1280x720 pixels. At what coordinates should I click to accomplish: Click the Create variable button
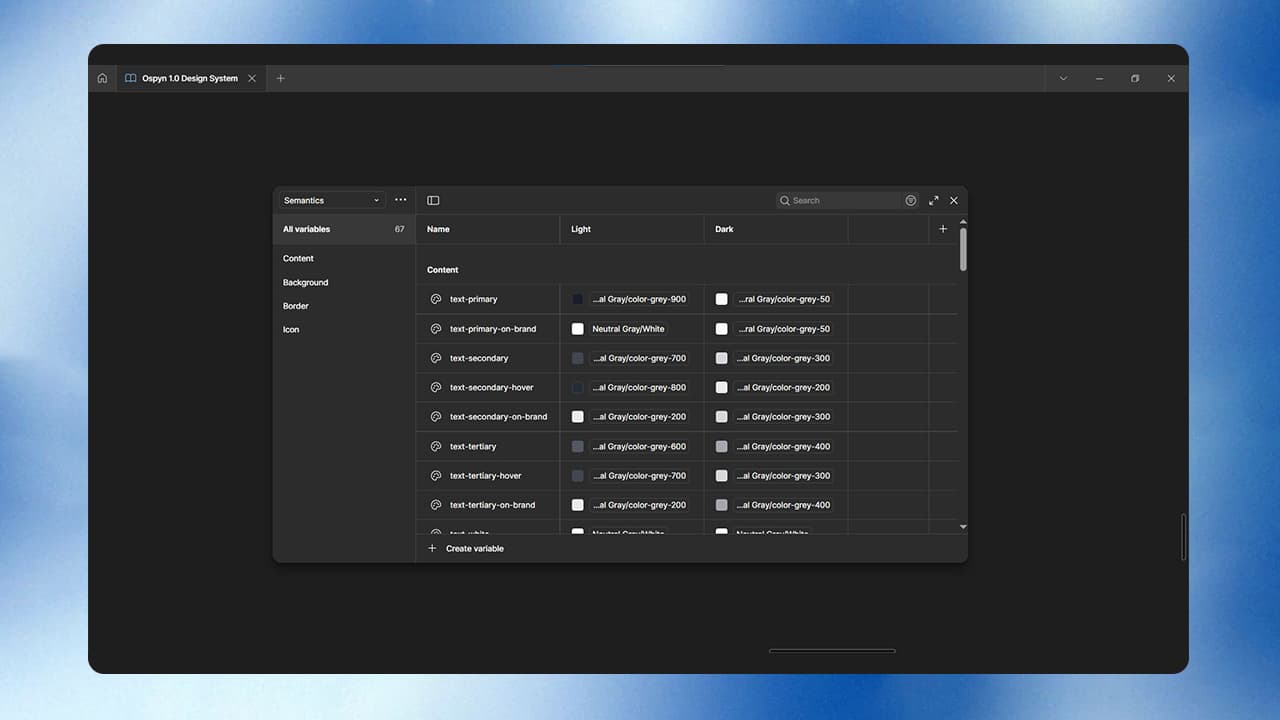467,548
